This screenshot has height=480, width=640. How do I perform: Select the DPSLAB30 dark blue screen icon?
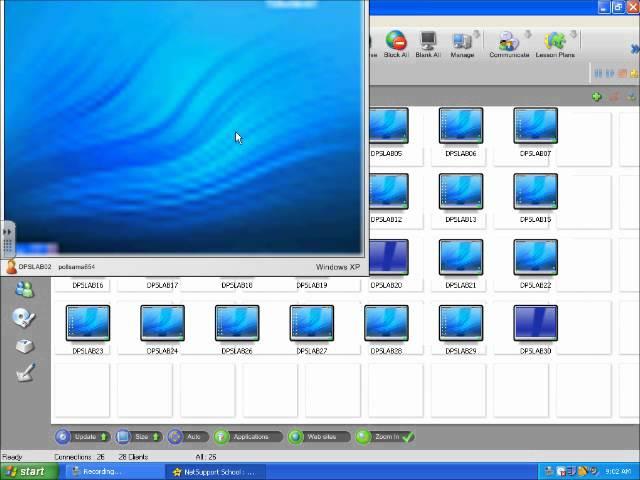(536, 323)
